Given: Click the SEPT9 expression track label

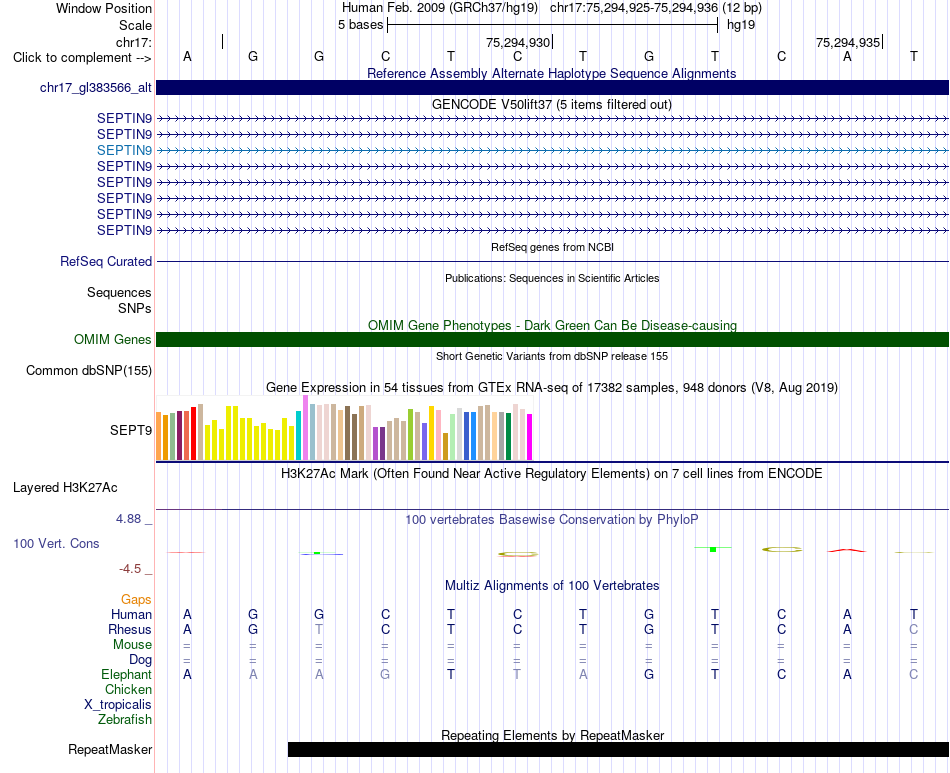Looking at the screenshot, I should (131, 430).
